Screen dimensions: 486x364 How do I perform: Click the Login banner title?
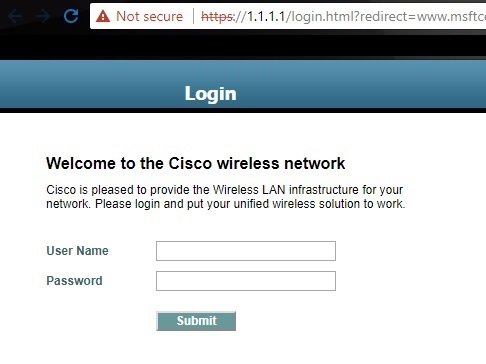click(x=211, y=94)
